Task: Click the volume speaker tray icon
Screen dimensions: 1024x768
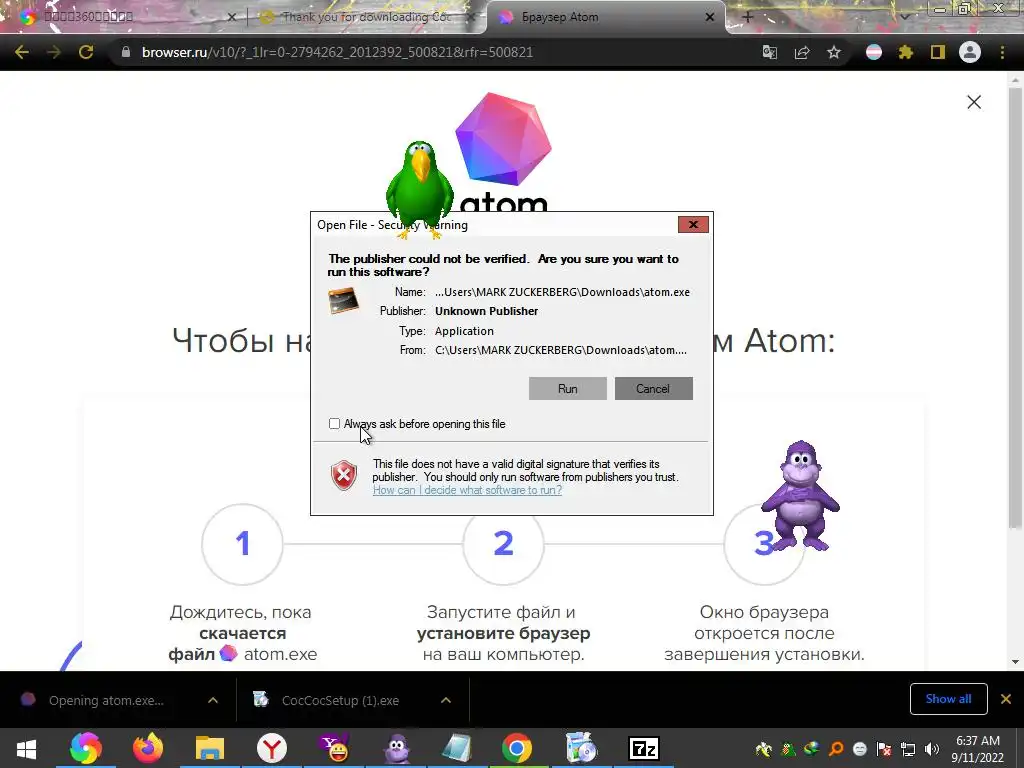Action: [x=932, y=749]
